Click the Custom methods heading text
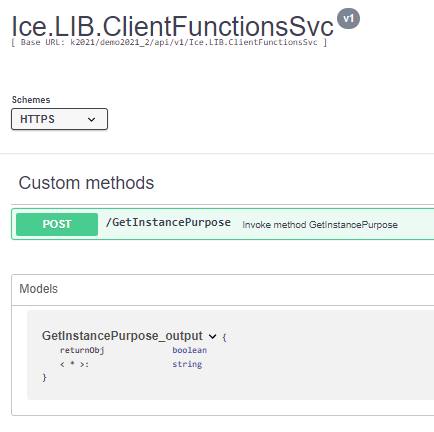 tap(86, 183)
